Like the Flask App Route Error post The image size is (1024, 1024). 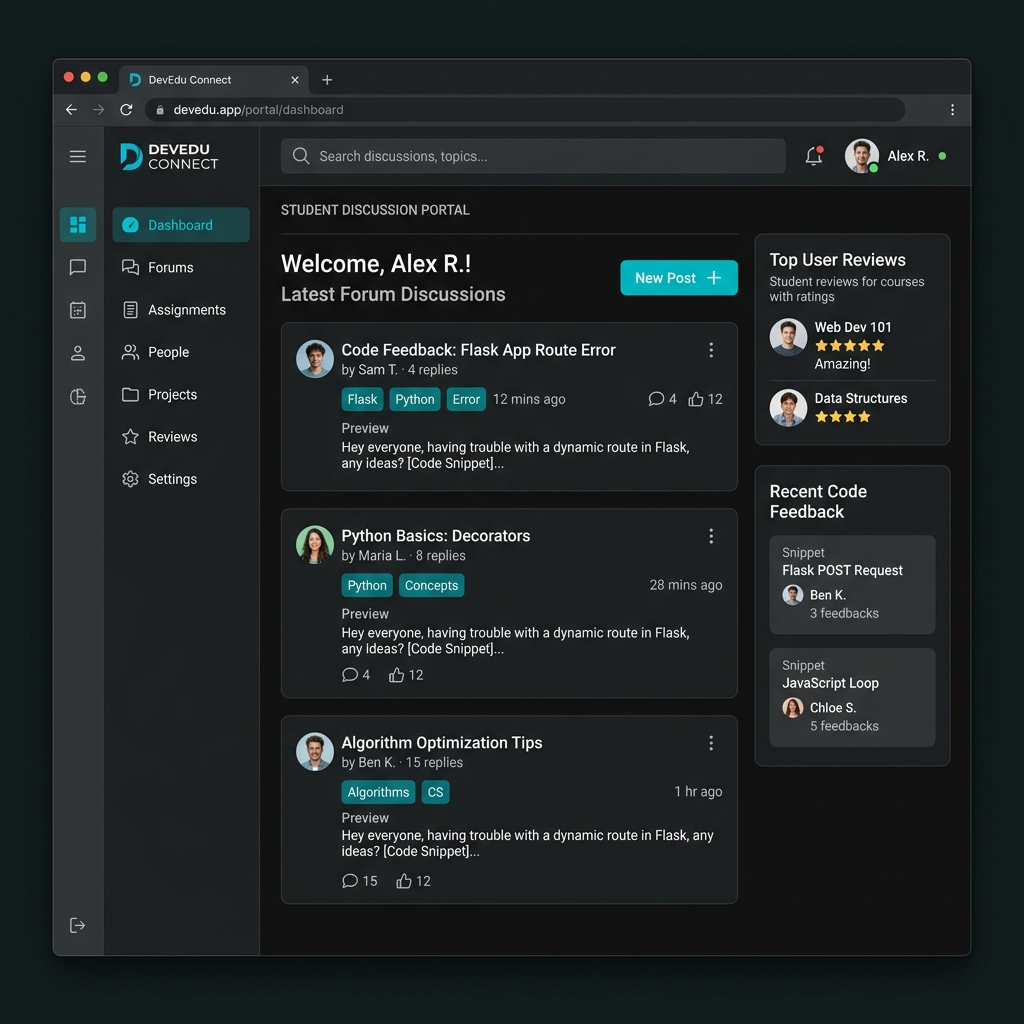click(696, 399)
